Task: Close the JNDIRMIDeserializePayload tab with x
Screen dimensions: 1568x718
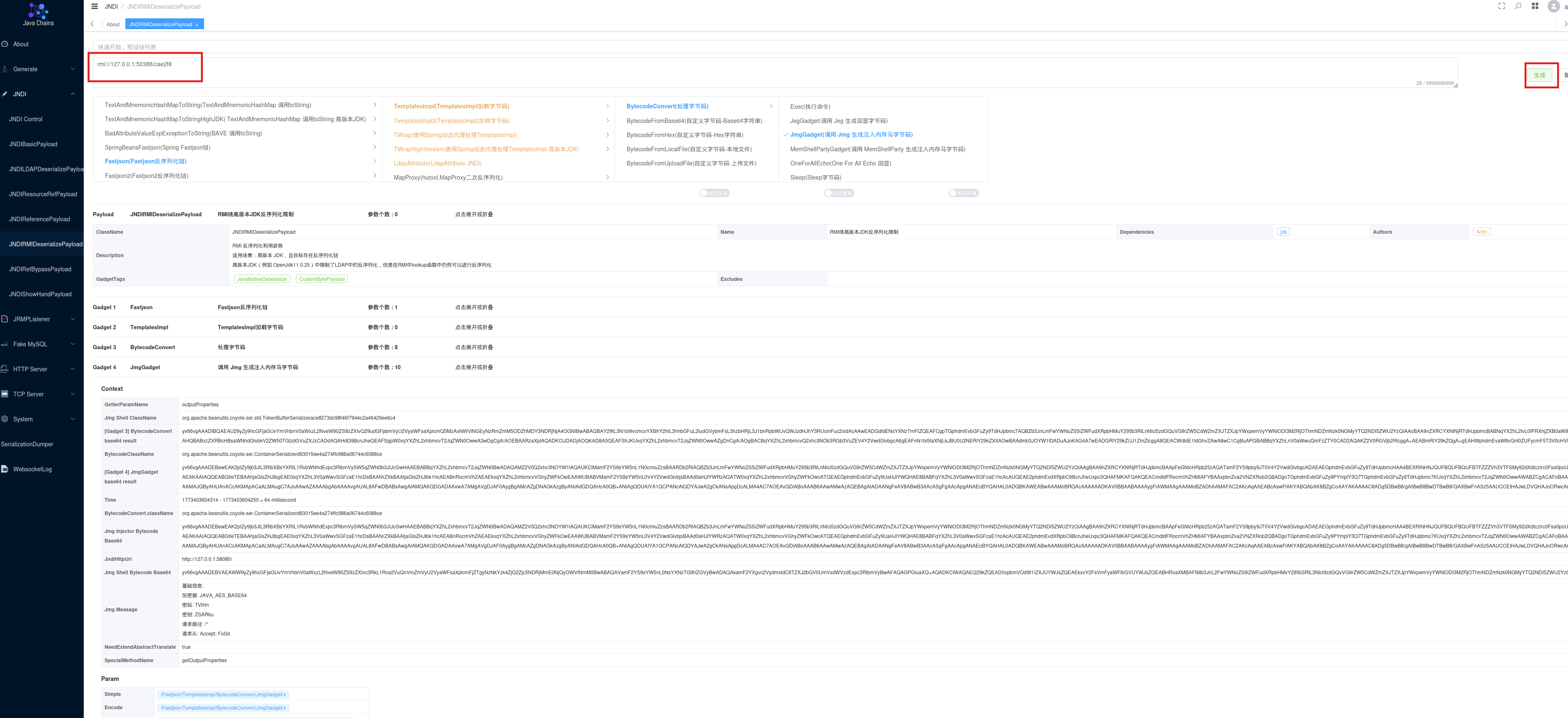Action: pos(197,25)
